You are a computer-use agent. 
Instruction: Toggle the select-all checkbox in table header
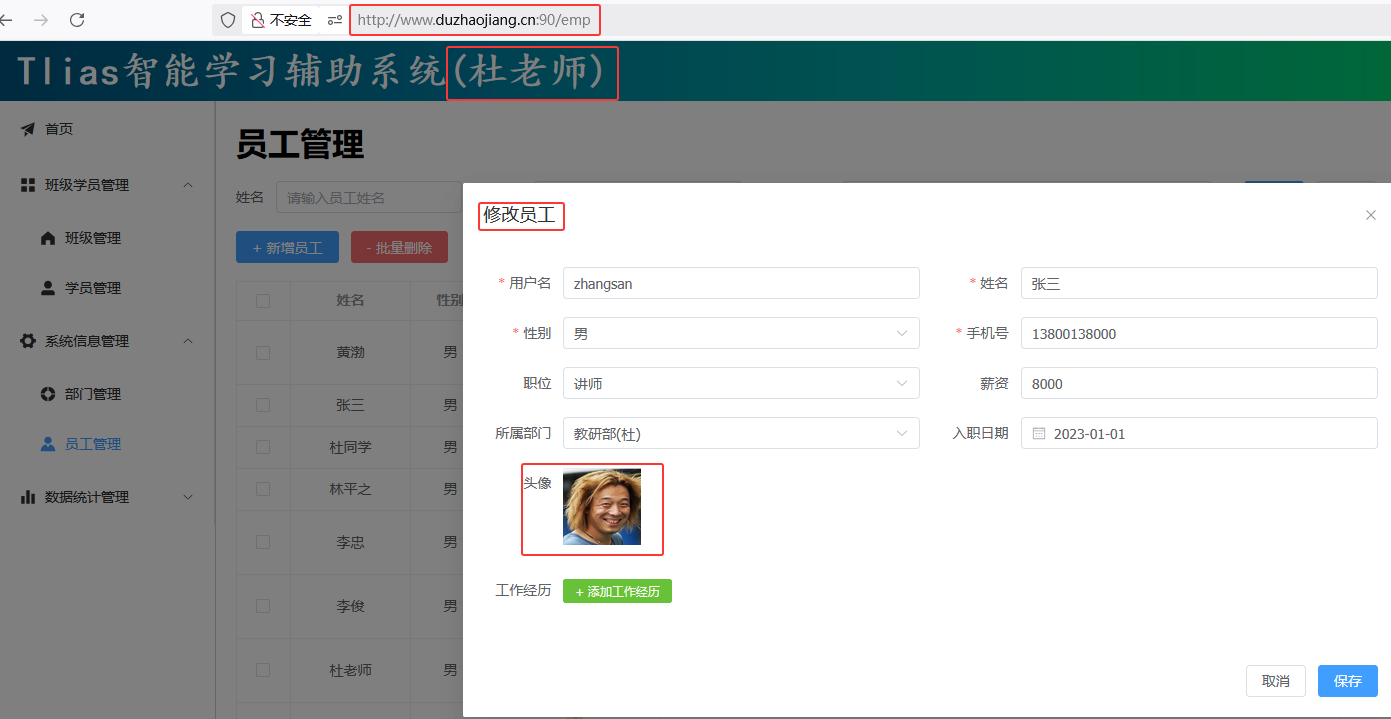tap(263, 301)
